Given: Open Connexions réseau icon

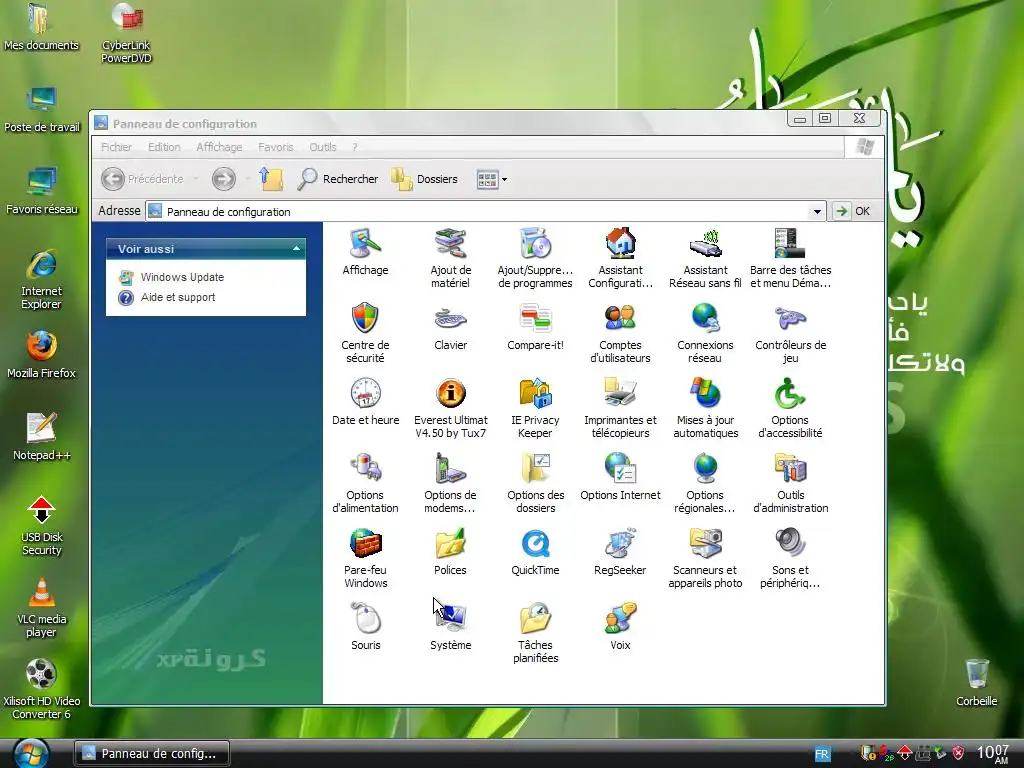Looking at the screenshot, I should tap(705, 332).
